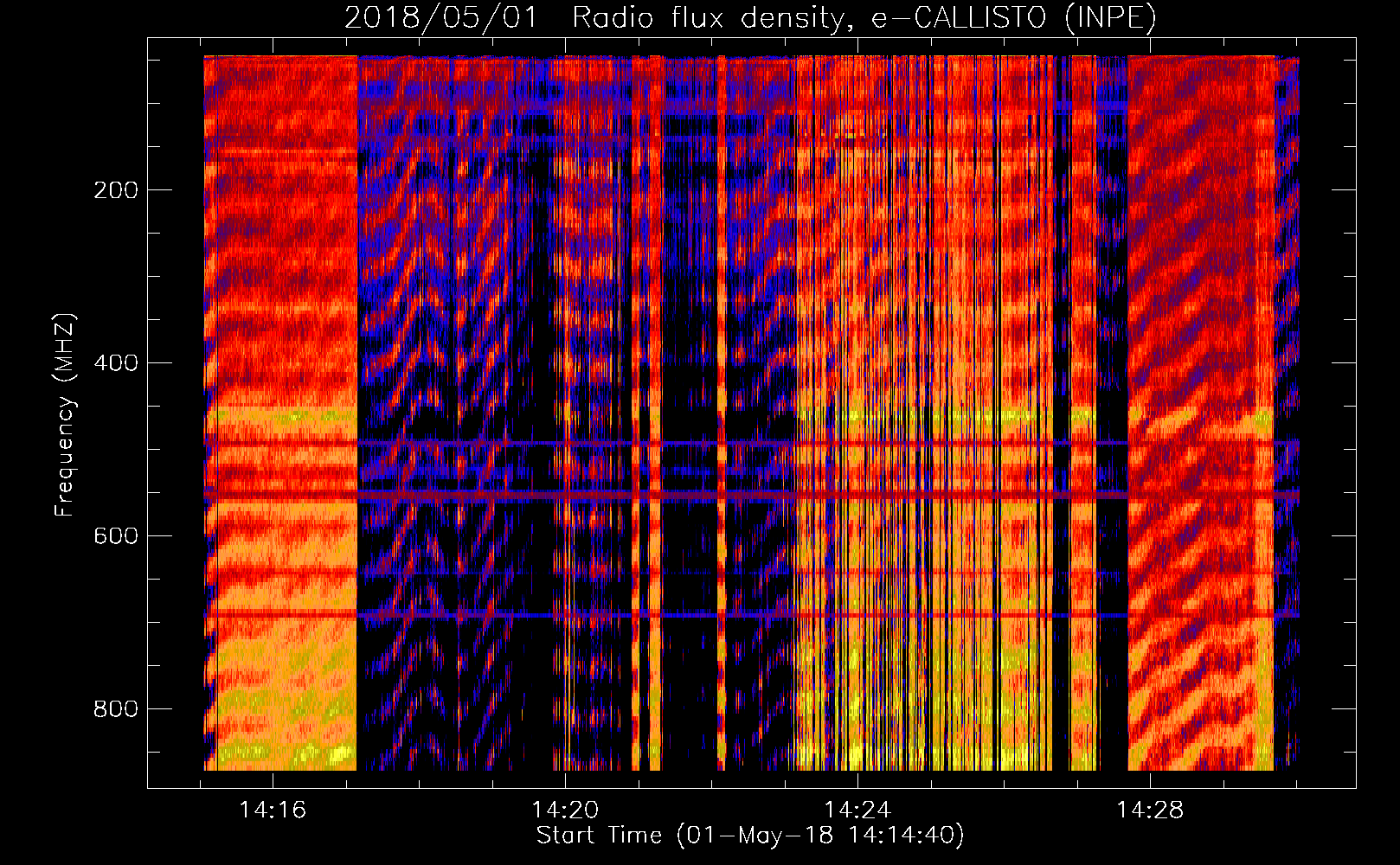The image size is (1400, 865).
Task: Click the 200 frequency tick label
Action: click(x=116, y=190)
